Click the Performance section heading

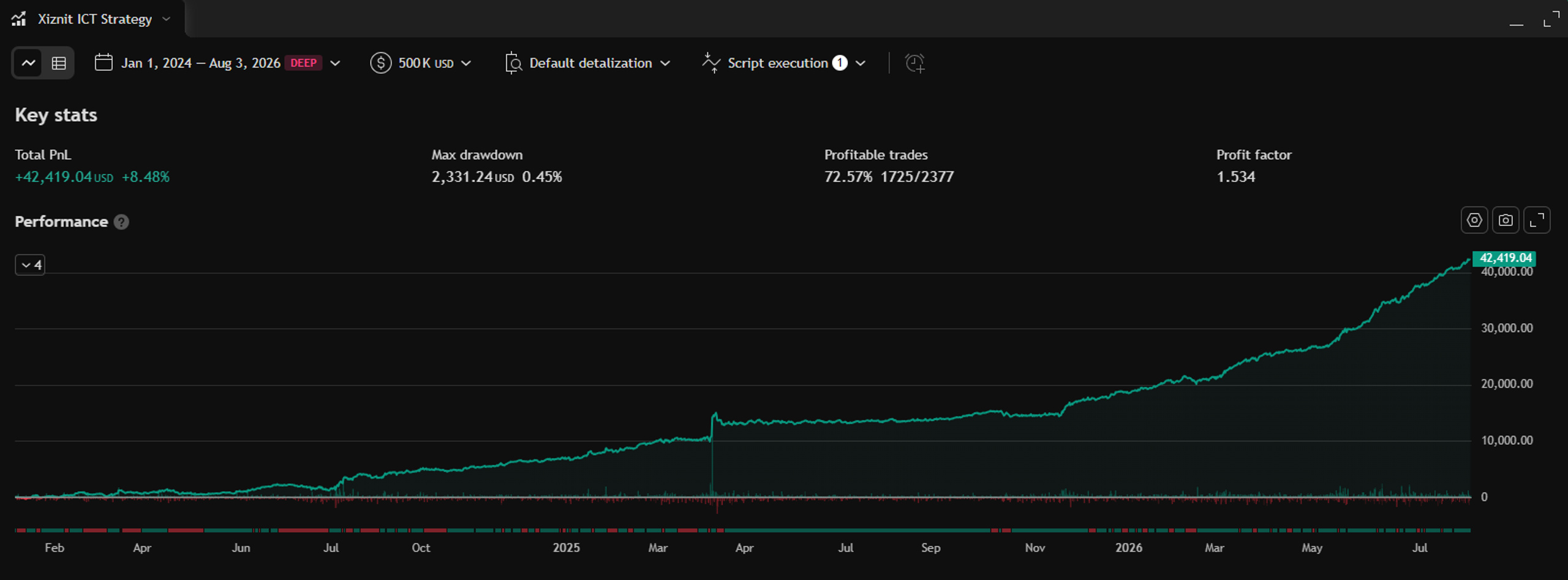[x=61, y=222]
